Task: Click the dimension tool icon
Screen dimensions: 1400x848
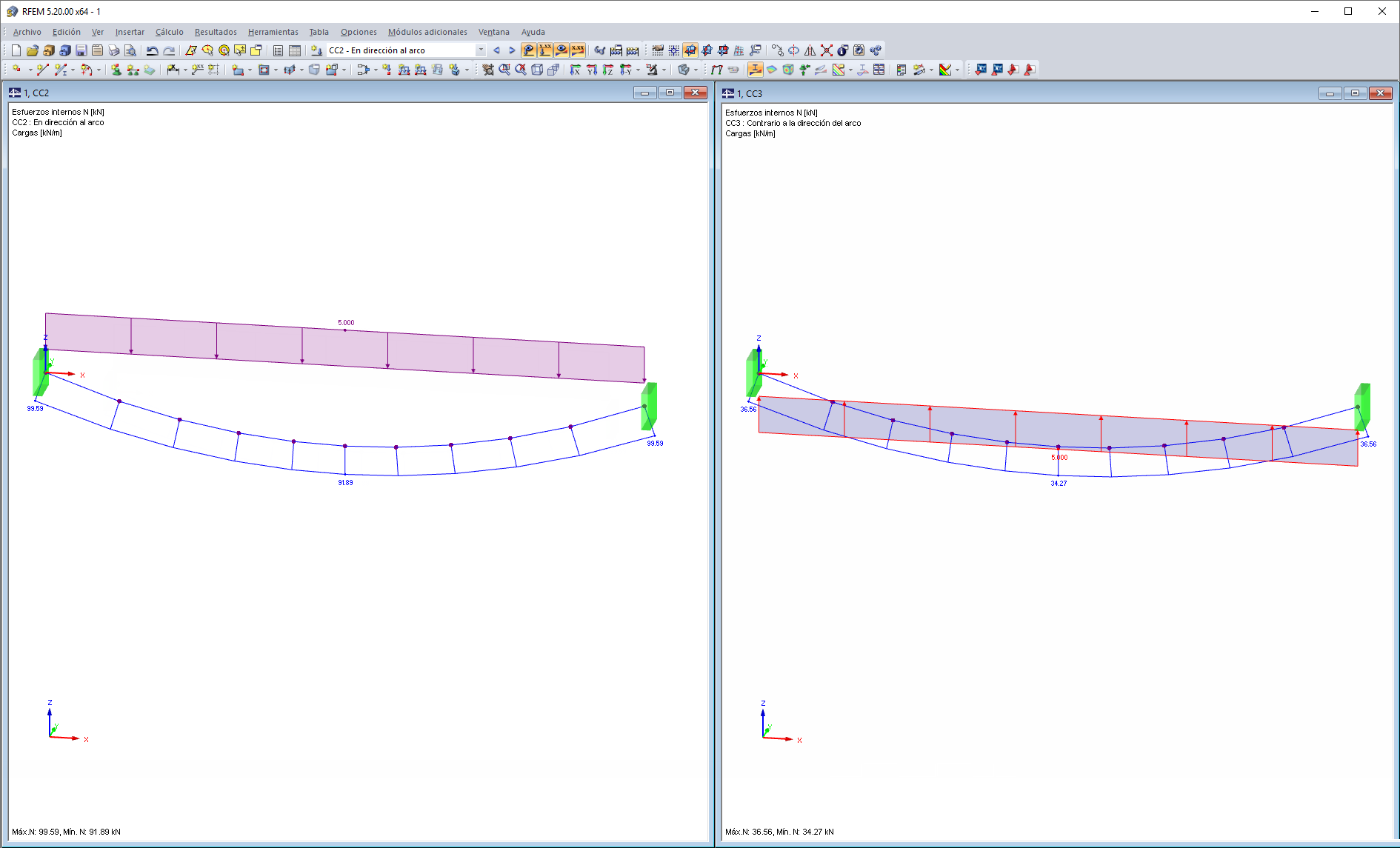Action: 173,70
